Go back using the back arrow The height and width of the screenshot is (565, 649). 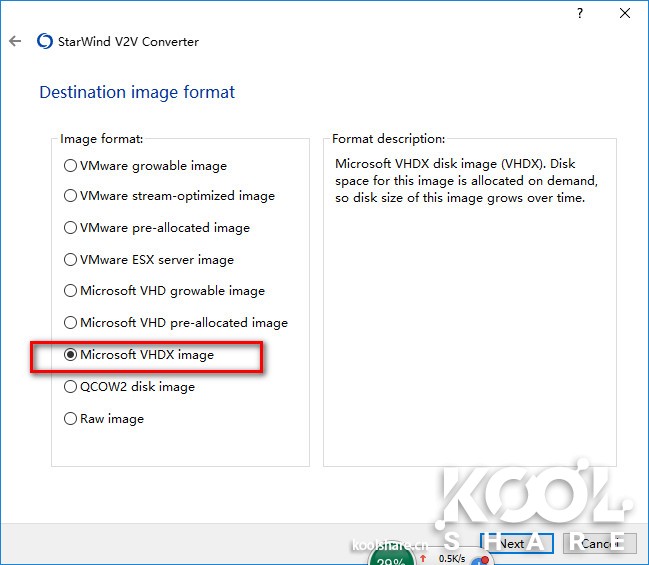[15, 41]
